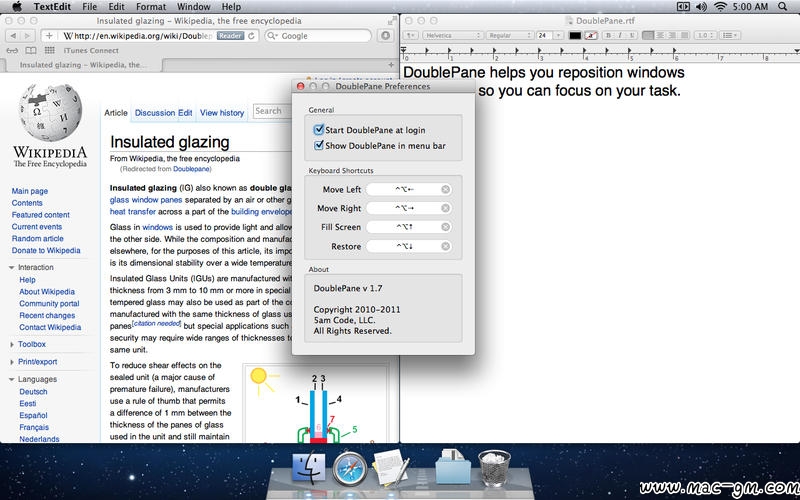Clear the Move Left shortcut
The image size is (800, 500).
pyautogui.click(x=445, y=189)
